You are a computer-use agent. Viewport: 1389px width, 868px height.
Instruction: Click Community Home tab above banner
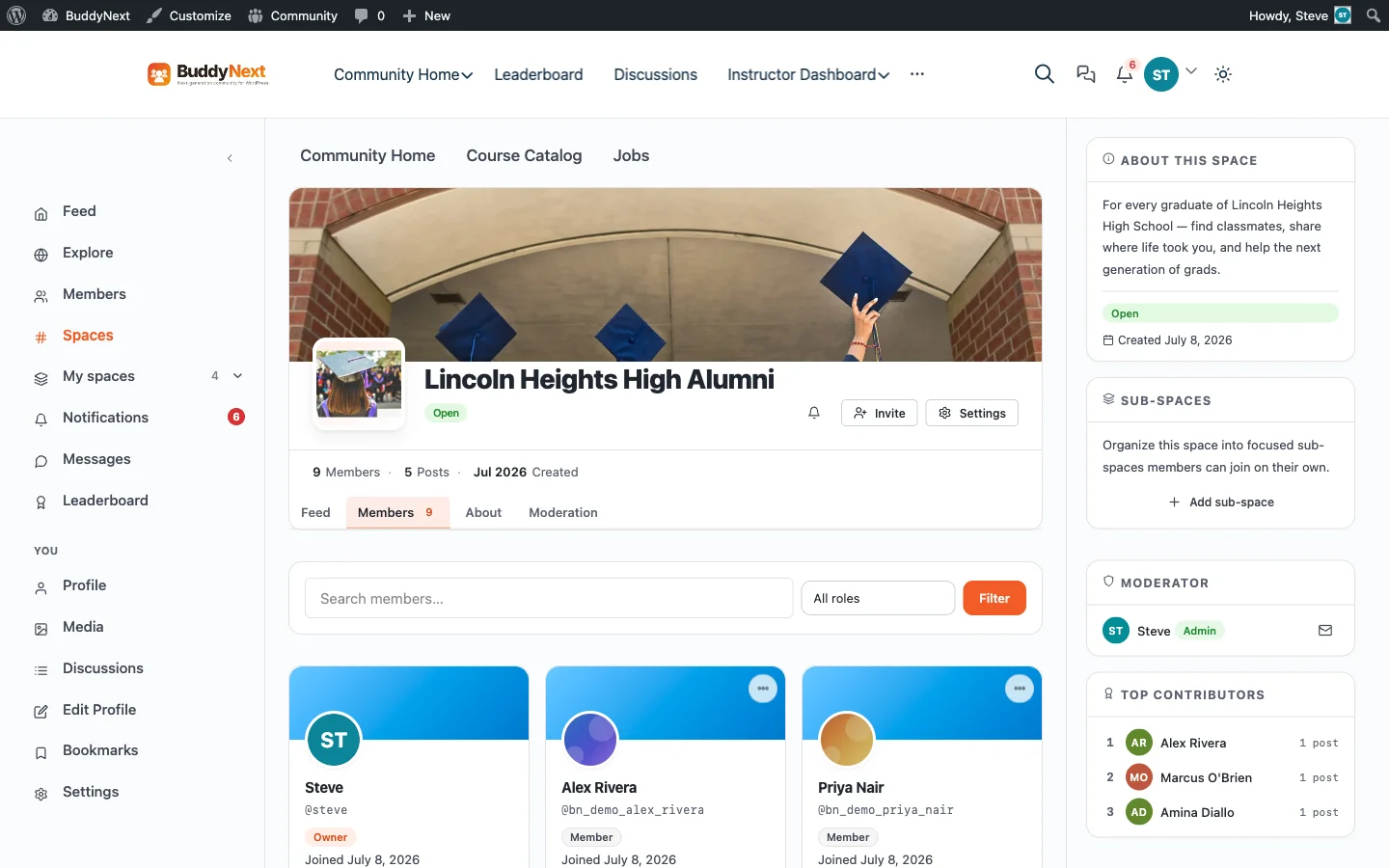(x=368, y=156)
